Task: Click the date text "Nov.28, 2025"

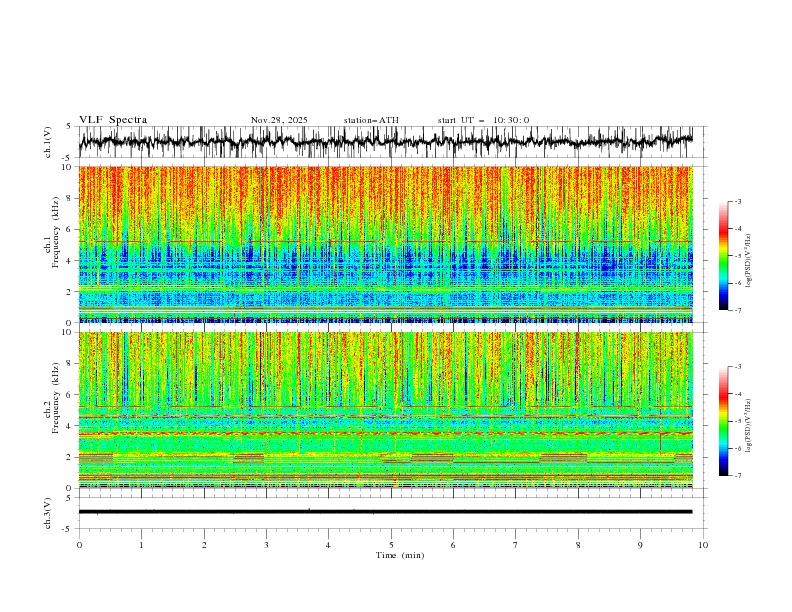Action: coord(279,120)
